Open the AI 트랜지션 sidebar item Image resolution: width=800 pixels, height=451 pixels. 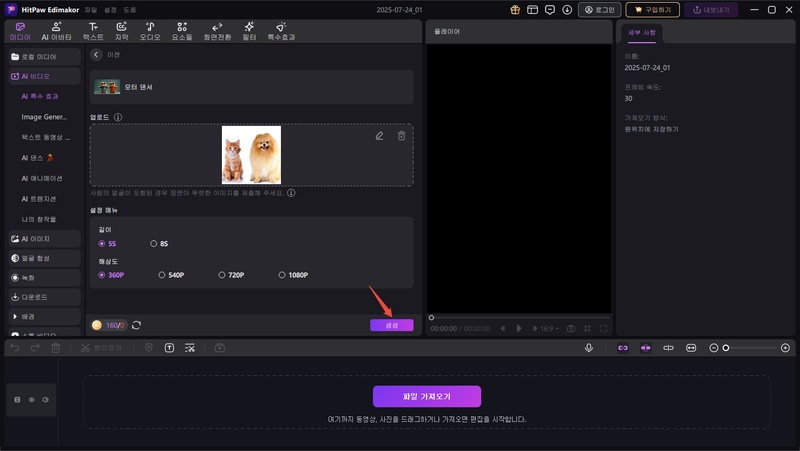(39, 198)
